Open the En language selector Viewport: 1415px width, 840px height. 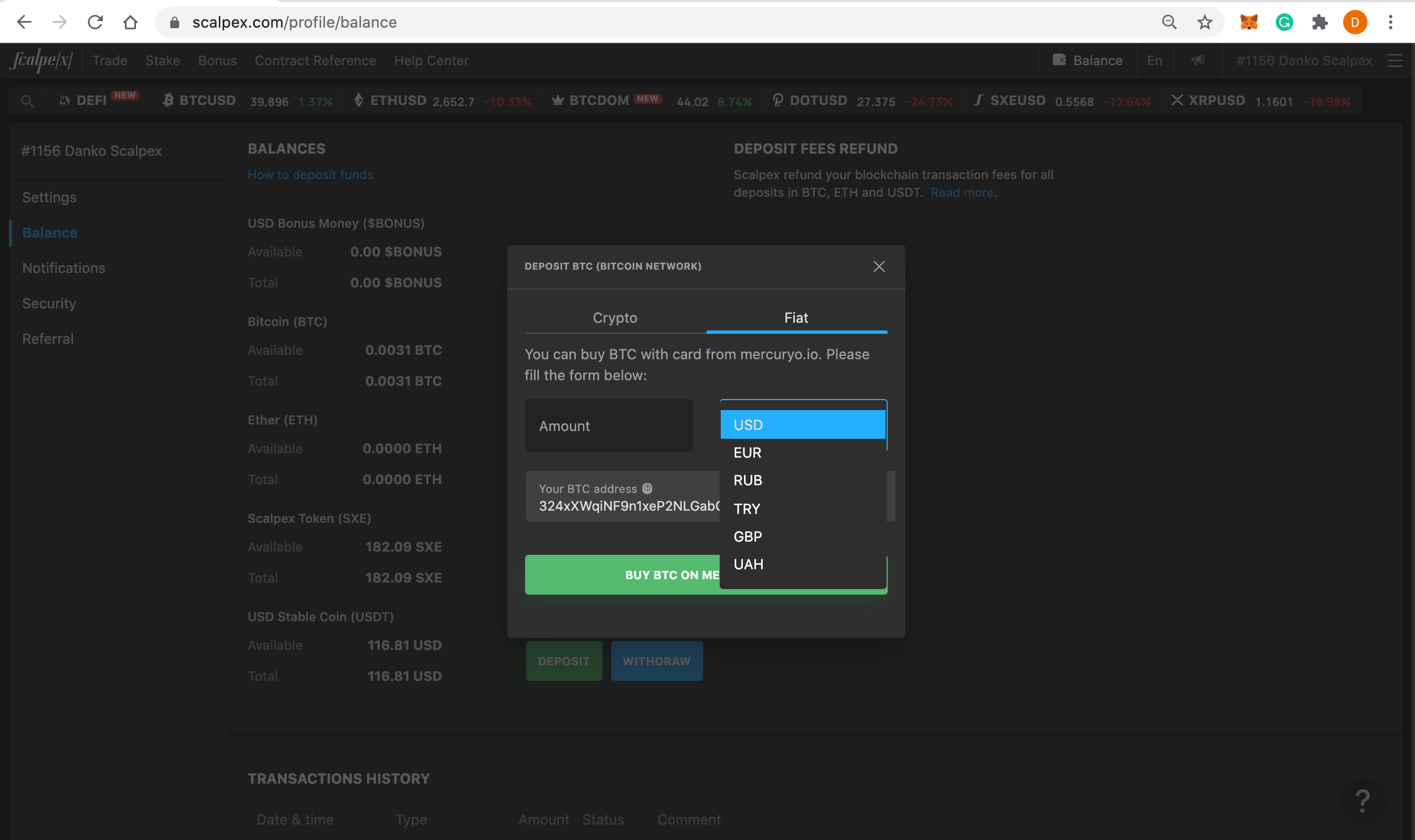tap(1155, 61)
